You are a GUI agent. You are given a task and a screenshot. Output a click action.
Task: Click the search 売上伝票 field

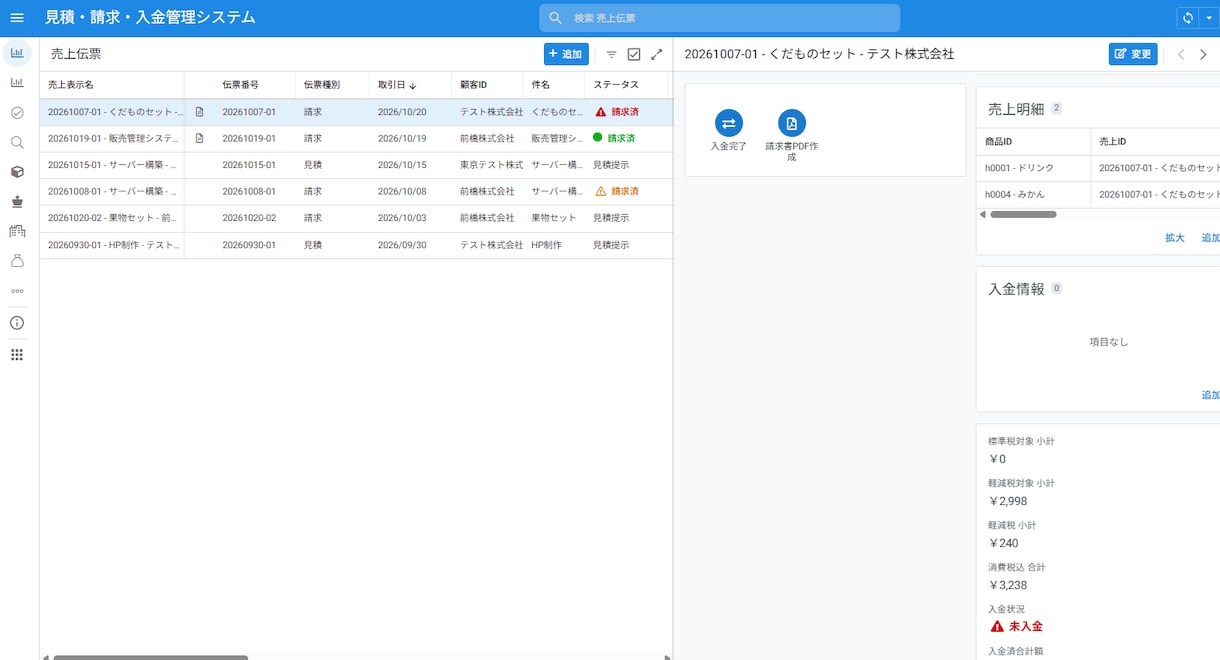(x=719, y=18)
